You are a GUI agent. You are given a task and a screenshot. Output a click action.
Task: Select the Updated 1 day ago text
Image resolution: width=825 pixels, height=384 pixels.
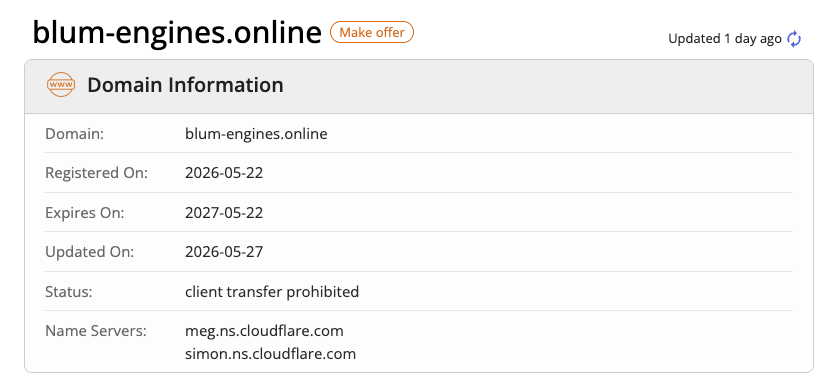[x=725, y=39]
